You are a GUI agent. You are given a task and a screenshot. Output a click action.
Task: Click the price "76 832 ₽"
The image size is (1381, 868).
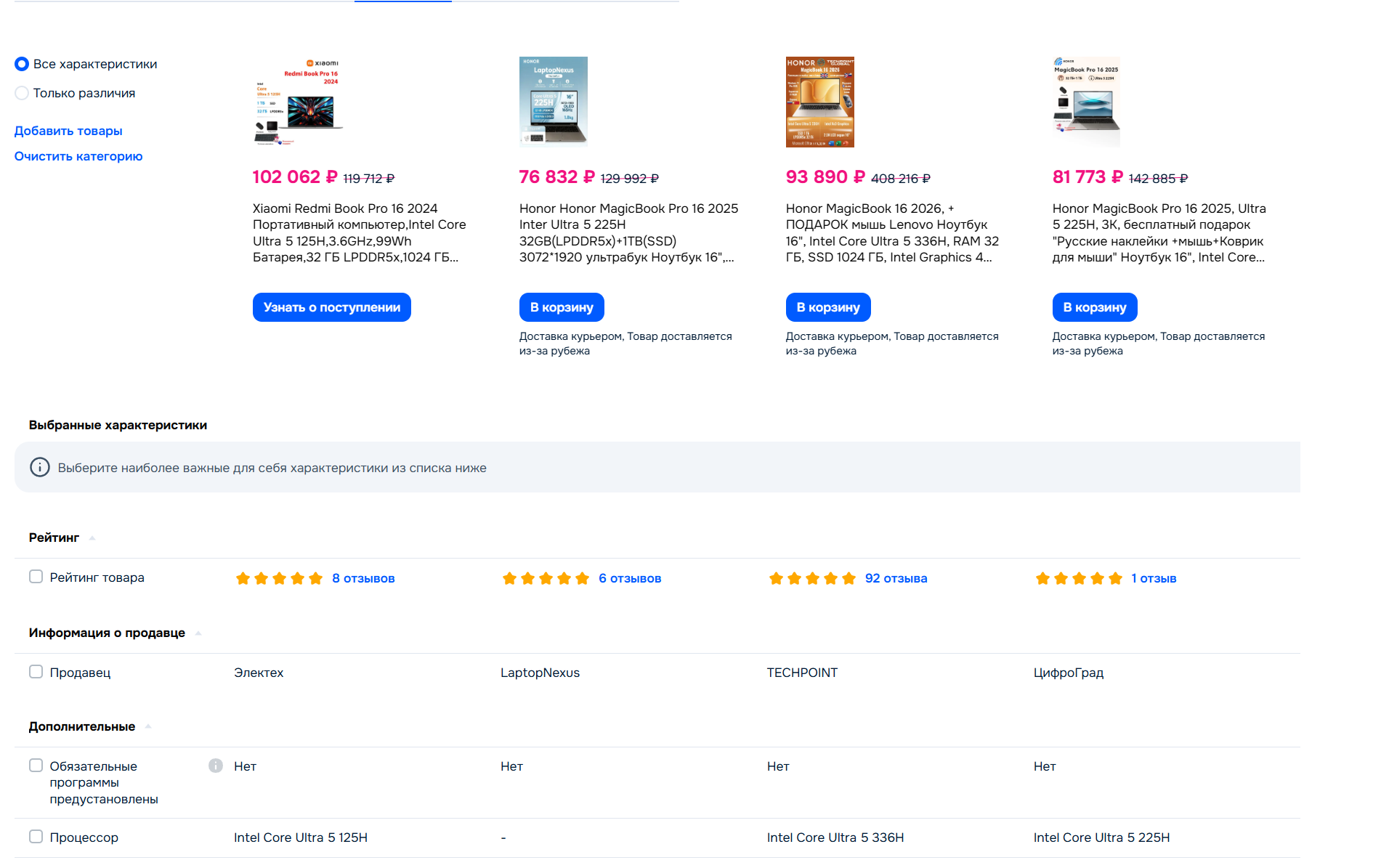pyautogui.click(x=557, y=177)
